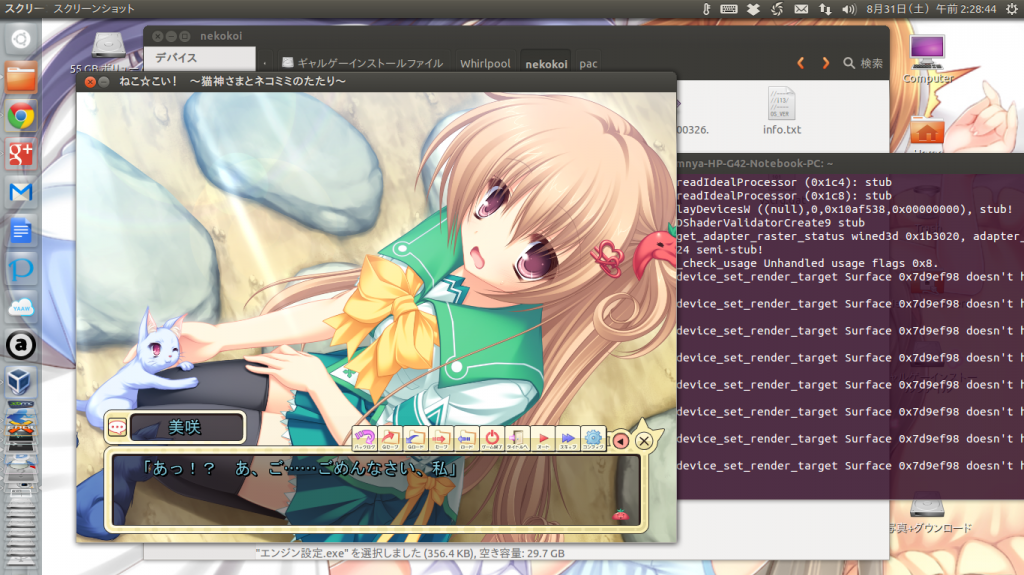Image resolution: width=1024 pixels, height=575 pixels.
Task: Select the nekokoi breadcrumb in file manager
Action: point(546,63)
